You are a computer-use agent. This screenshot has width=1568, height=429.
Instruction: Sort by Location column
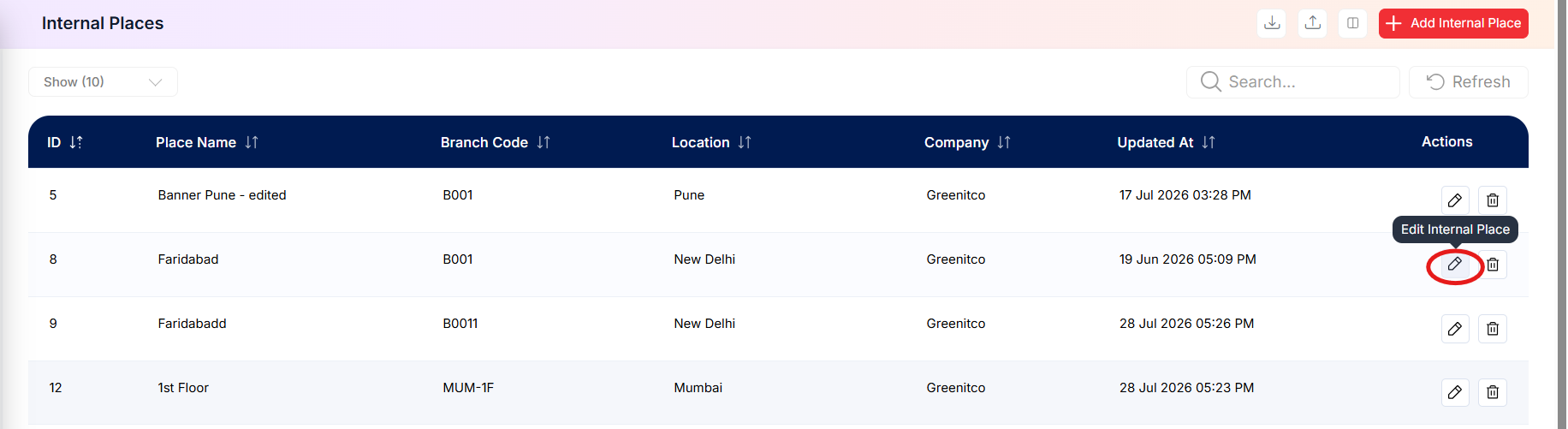point(711,142)
